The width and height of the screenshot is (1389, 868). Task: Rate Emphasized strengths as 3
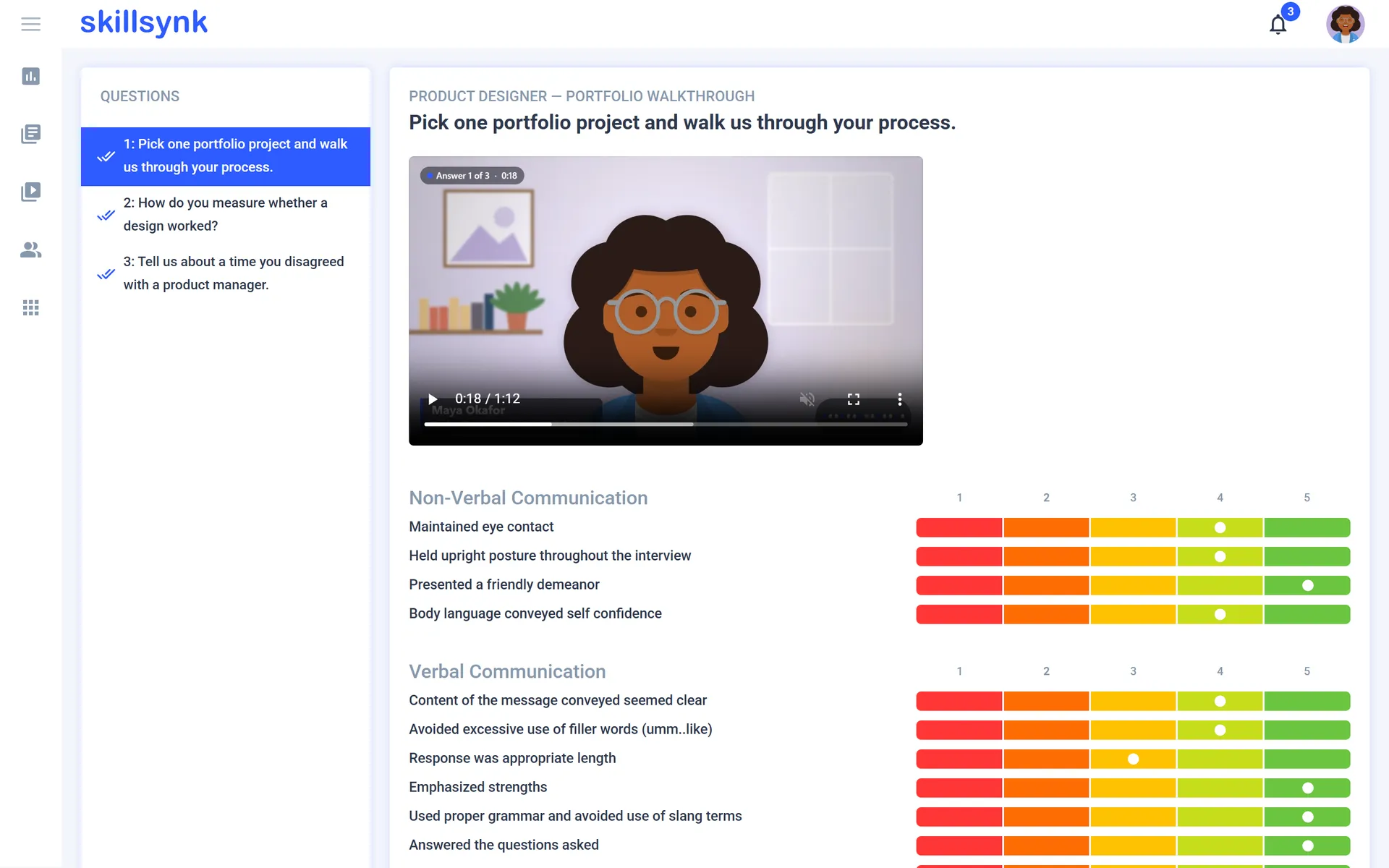click(1133, 788)
